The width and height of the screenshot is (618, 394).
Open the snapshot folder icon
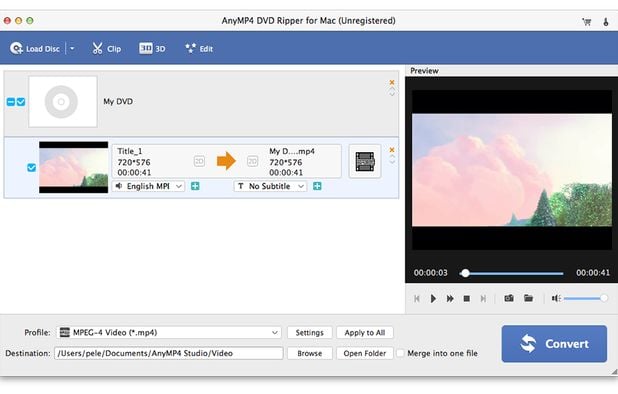(x=529, y=298)
